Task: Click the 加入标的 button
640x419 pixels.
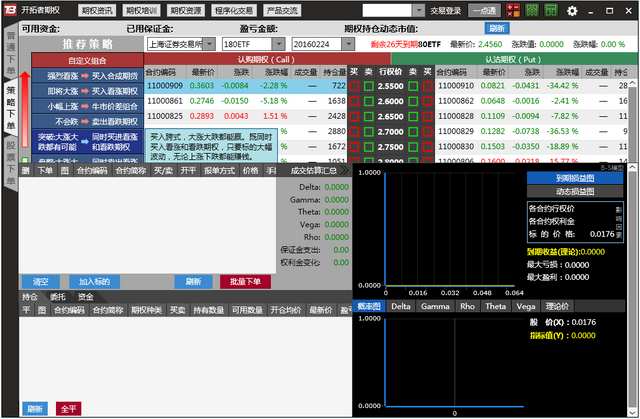Action: pyautogui.click(x=94, y=282)
